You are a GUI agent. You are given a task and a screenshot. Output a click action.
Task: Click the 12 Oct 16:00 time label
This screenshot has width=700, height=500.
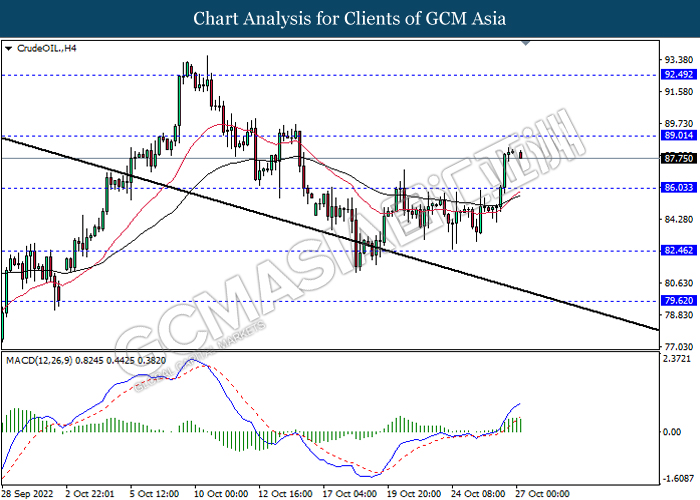click(285, 494)
